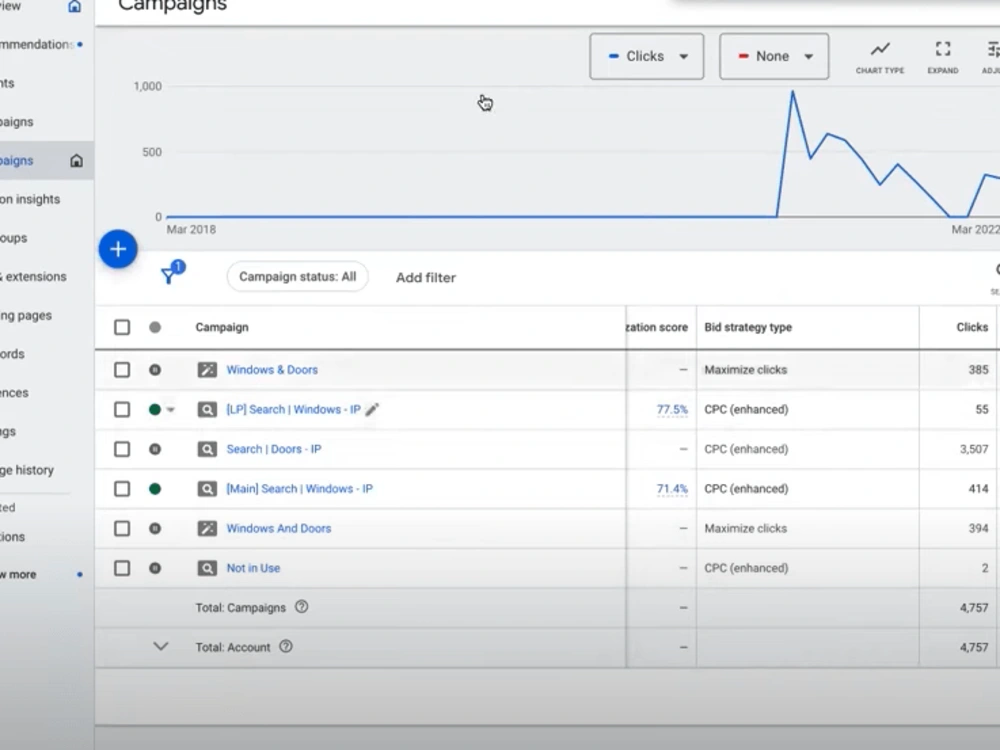Check the box for [Main] Search | Windows - IP
Viewport: 1000px width, 750px height.
pos(122,489)
